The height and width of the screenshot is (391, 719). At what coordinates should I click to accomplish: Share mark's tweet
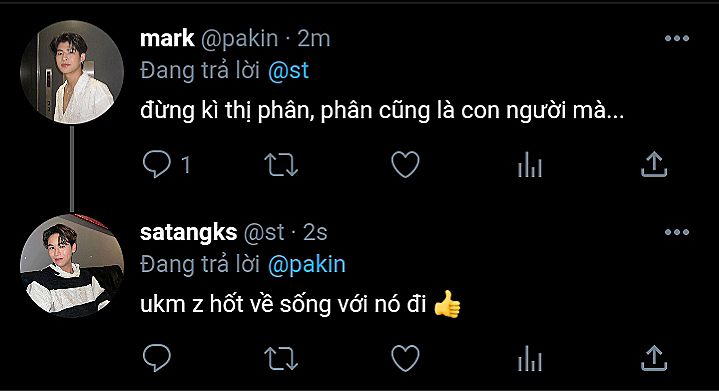pyautogui.click(x=654, y=164)
